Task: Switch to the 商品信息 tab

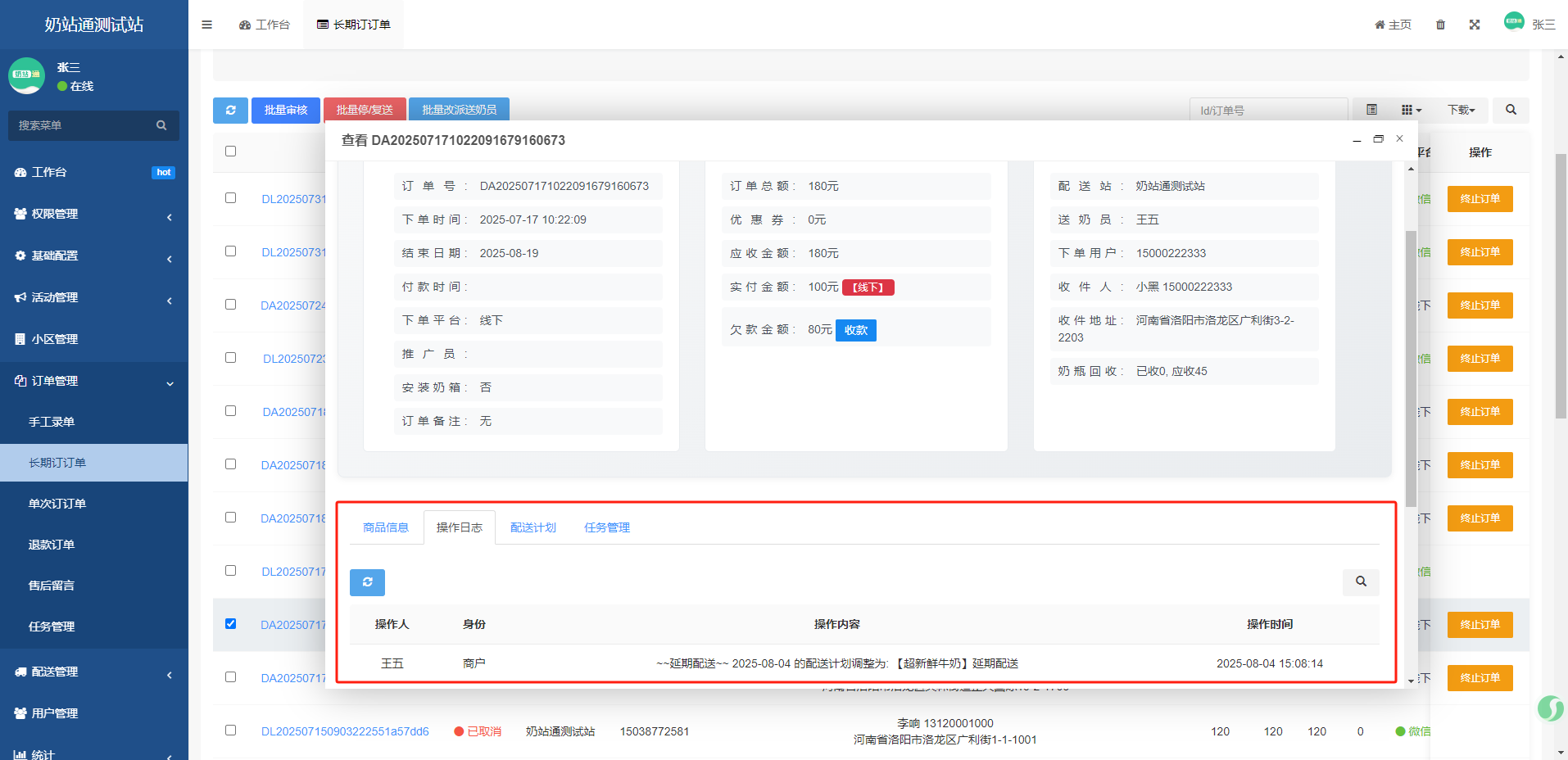Action: click(385, 527)
